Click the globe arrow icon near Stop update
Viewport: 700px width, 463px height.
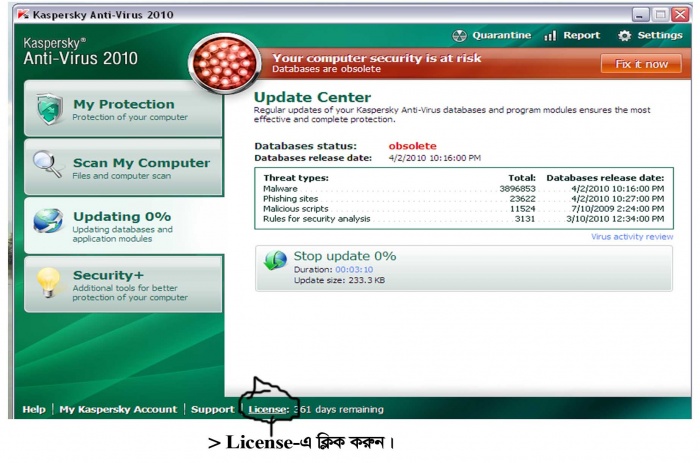point(275,260)
